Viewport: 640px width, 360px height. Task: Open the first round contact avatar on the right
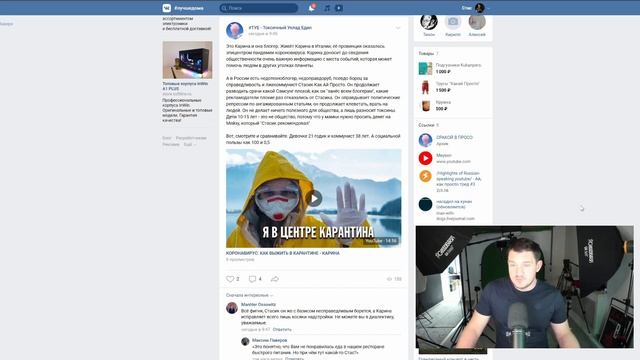pos(429,21)
